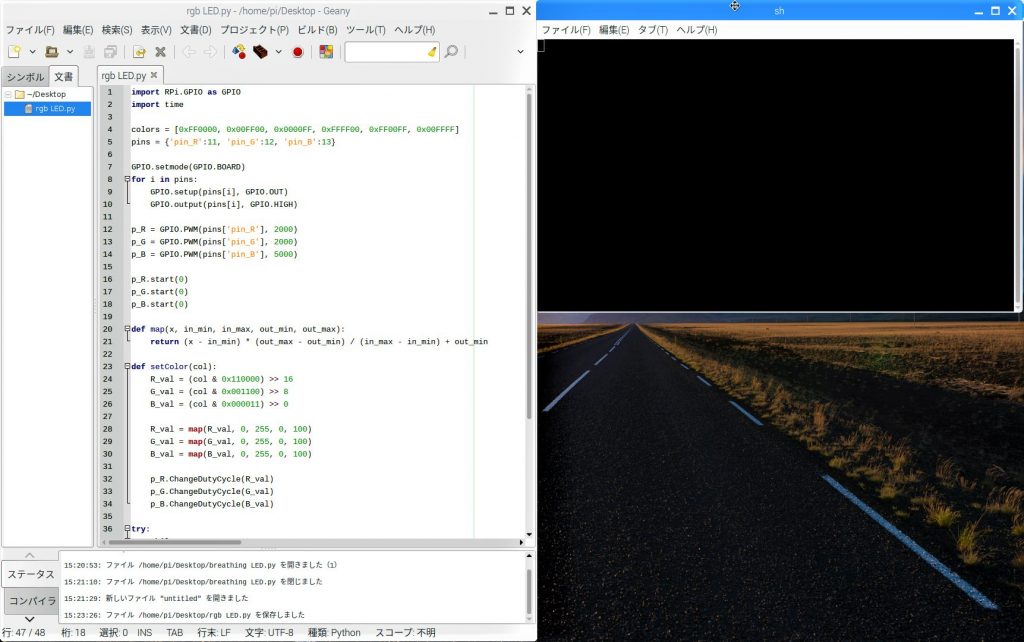Click the Compile icon in the toolbar
Viewport: 1024px width, 642px height.
point(239,51)
